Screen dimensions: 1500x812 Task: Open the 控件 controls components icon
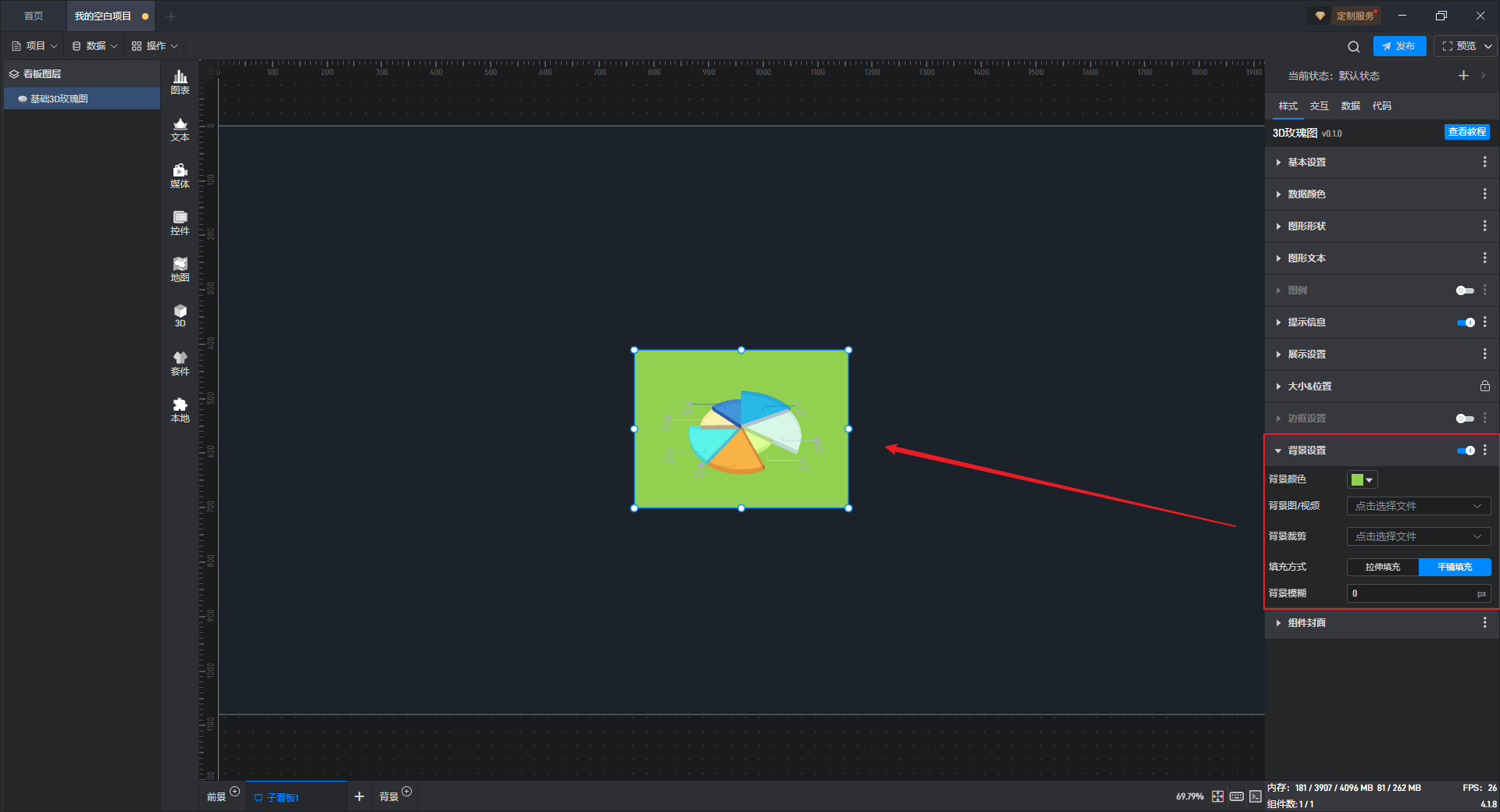180,223
